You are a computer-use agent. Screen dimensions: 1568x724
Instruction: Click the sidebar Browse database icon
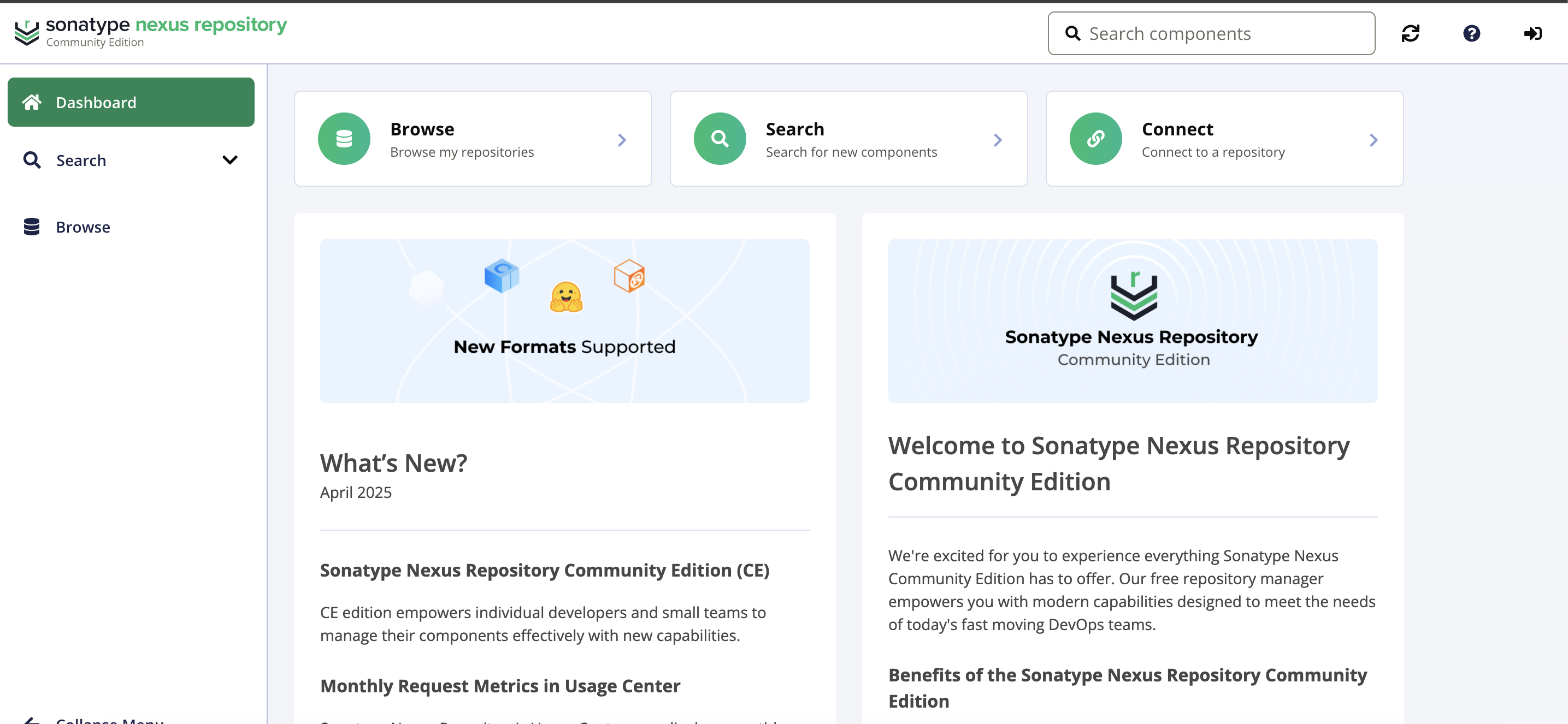(32, 227)
